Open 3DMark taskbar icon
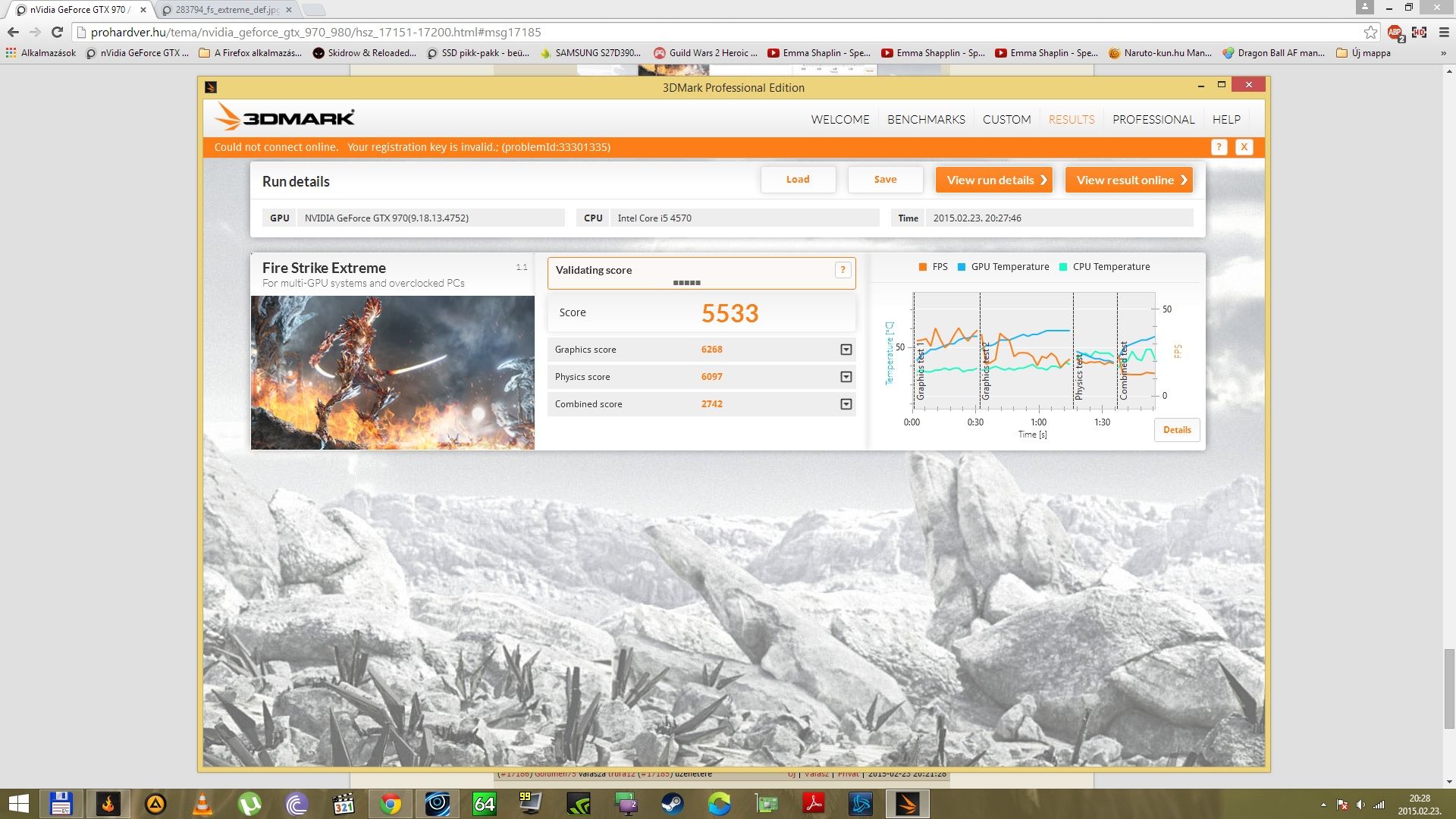This screenshot has width=1456, height=819. pos(908,804)
